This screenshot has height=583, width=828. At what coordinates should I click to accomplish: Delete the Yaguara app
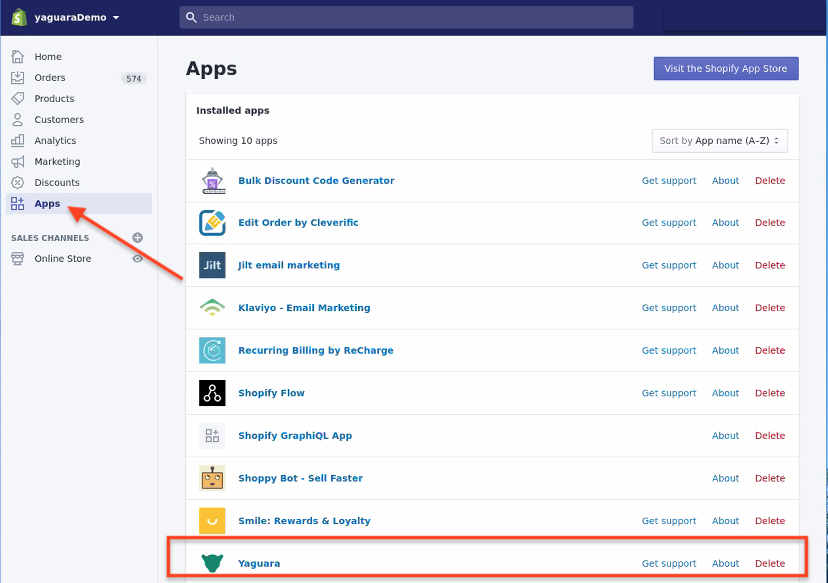[770, 564]
